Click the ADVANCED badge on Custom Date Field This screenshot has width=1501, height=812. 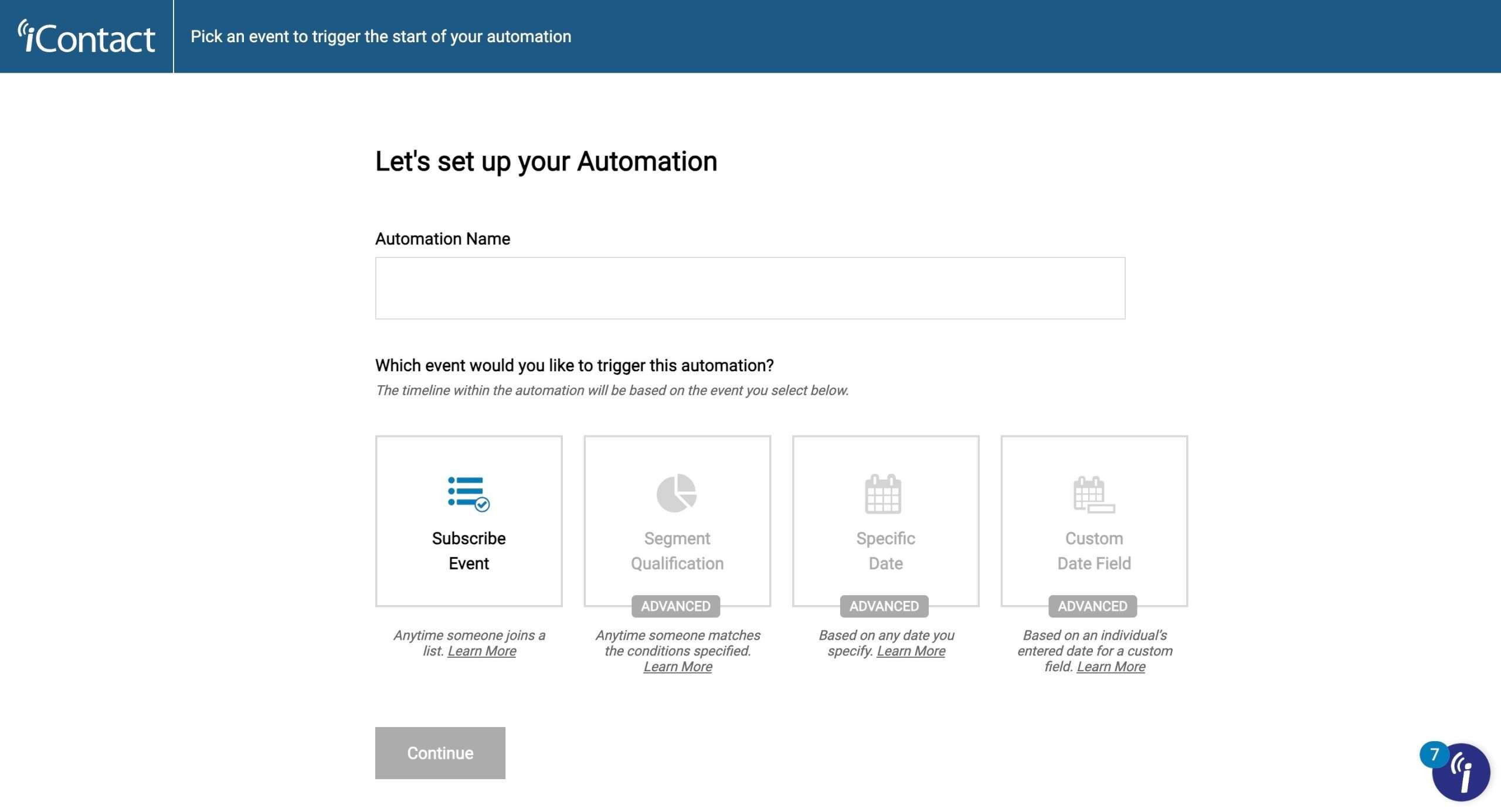(x=1092, y=606)
